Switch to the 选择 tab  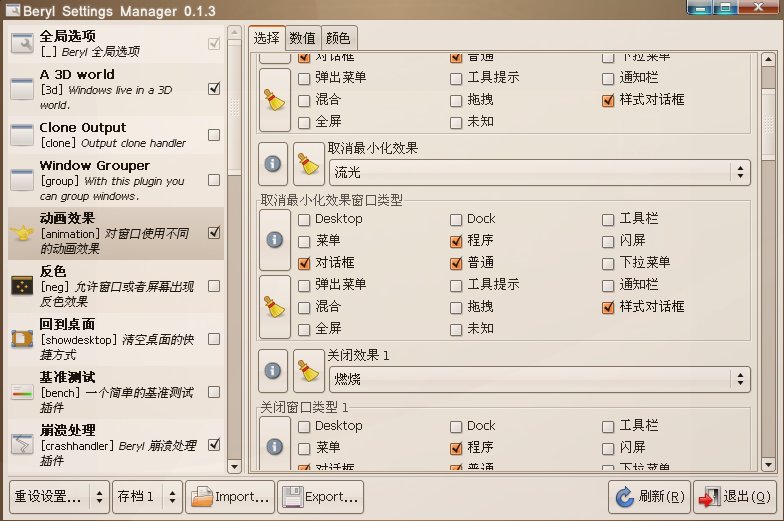[266, 38]
